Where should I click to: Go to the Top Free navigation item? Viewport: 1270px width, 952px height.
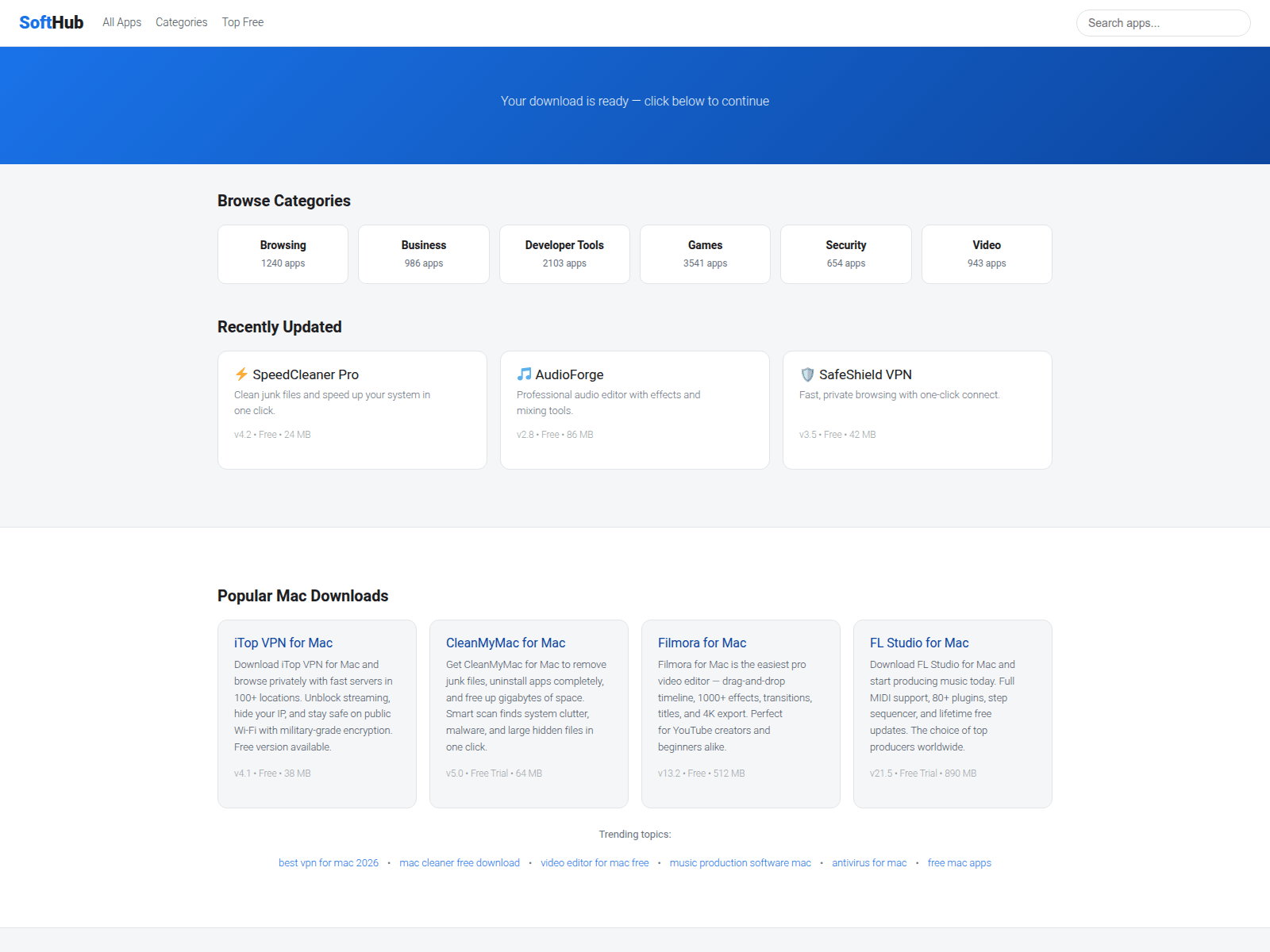click(243, 22)
